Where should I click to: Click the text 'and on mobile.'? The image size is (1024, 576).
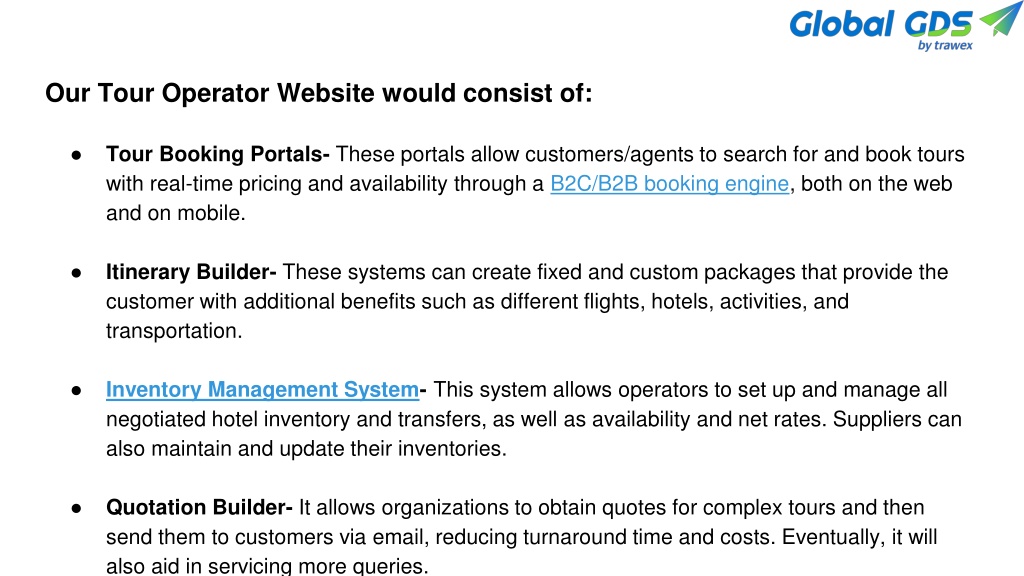point(176,213)
